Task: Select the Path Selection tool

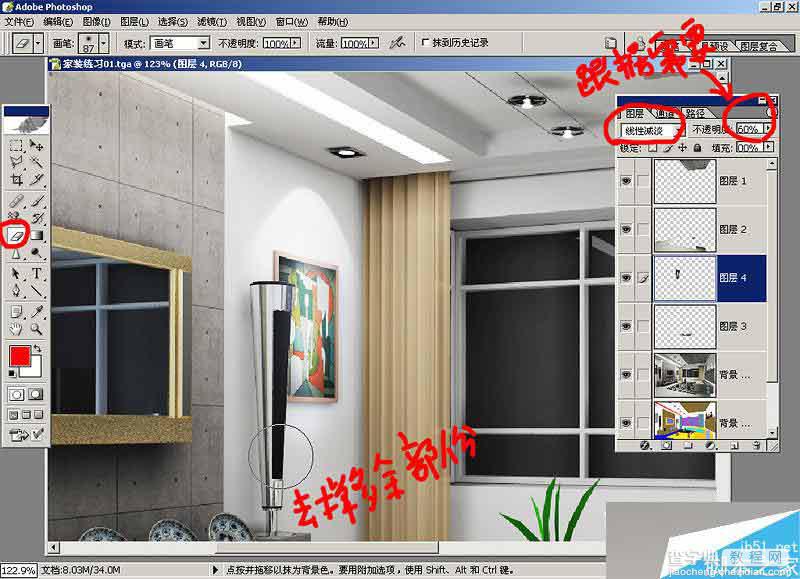Action: [16, 273]
